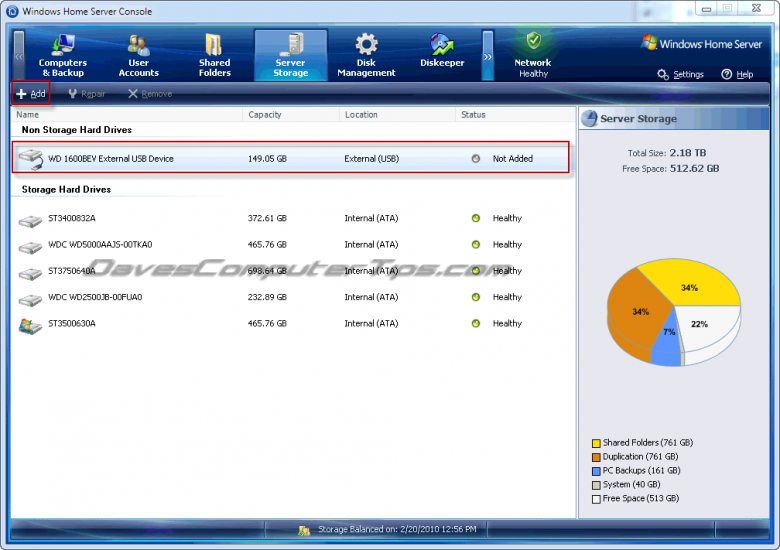Image resolution: width=780 pixels, height=550 pixels.
Task: Sort by the Status column header
Action: click(x=473, y=115)
